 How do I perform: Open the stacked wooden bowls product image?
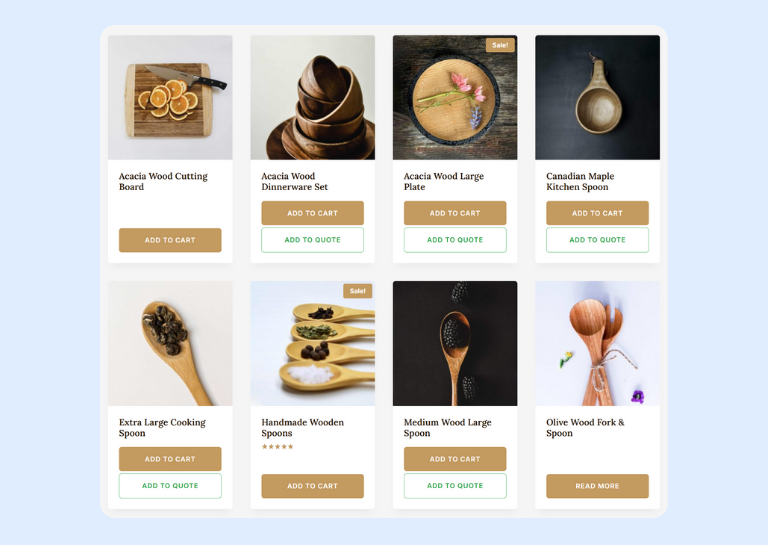(312, 97)
